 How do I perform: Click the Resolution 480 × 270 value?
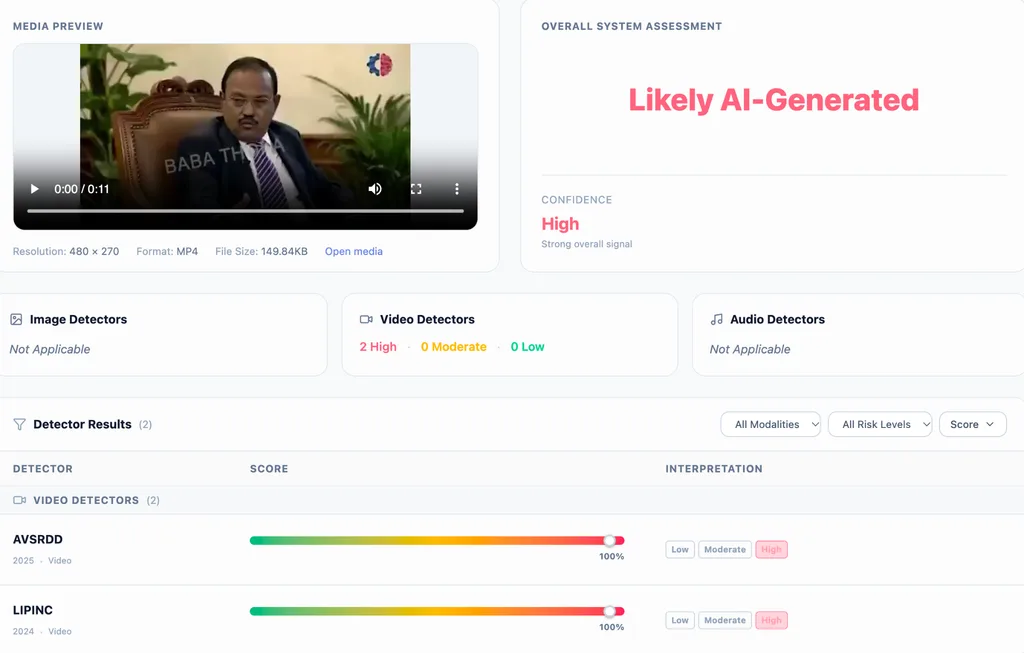(94, 251)
